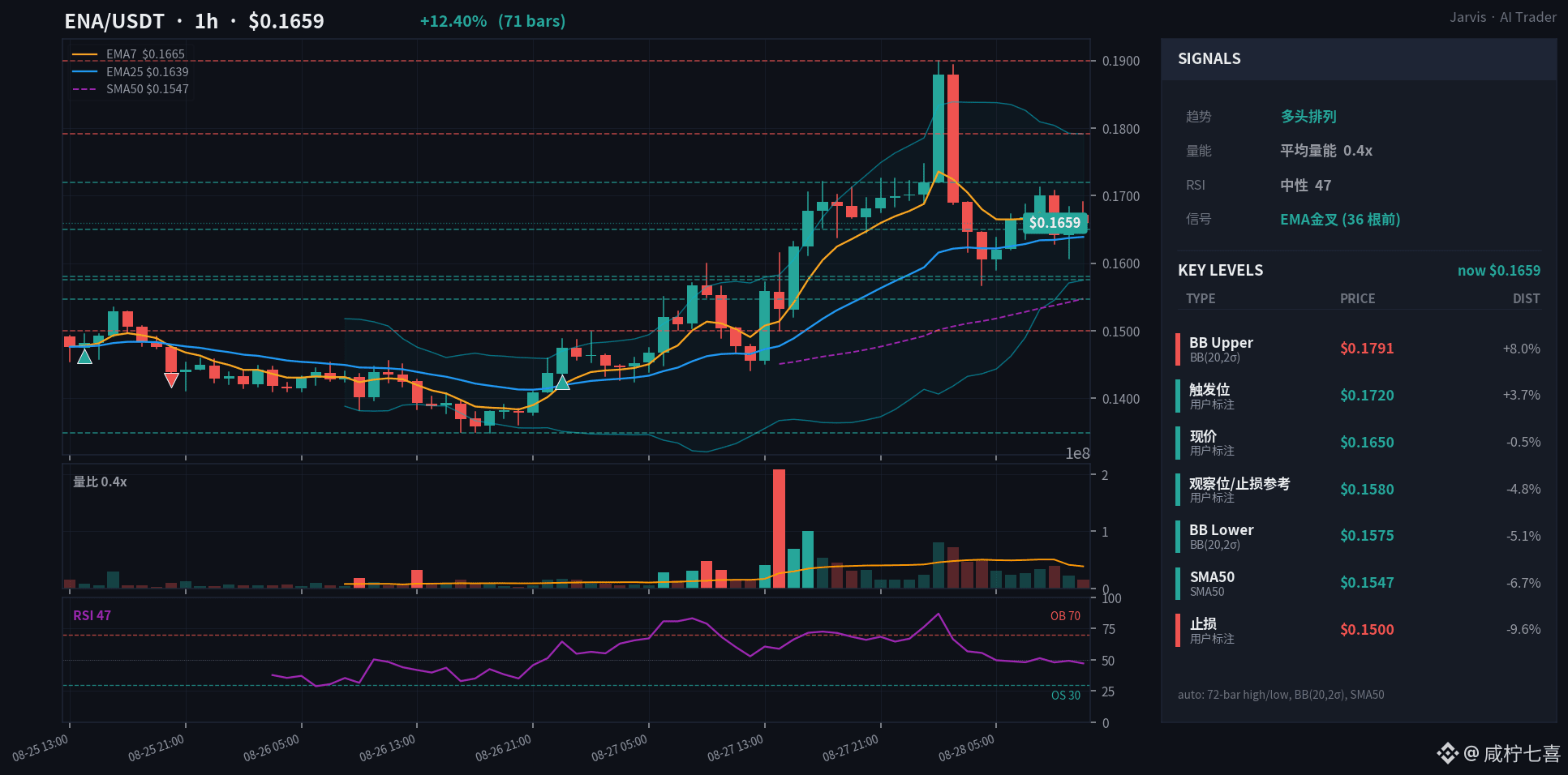Click the 信号 row label

tap(1198, 219)
